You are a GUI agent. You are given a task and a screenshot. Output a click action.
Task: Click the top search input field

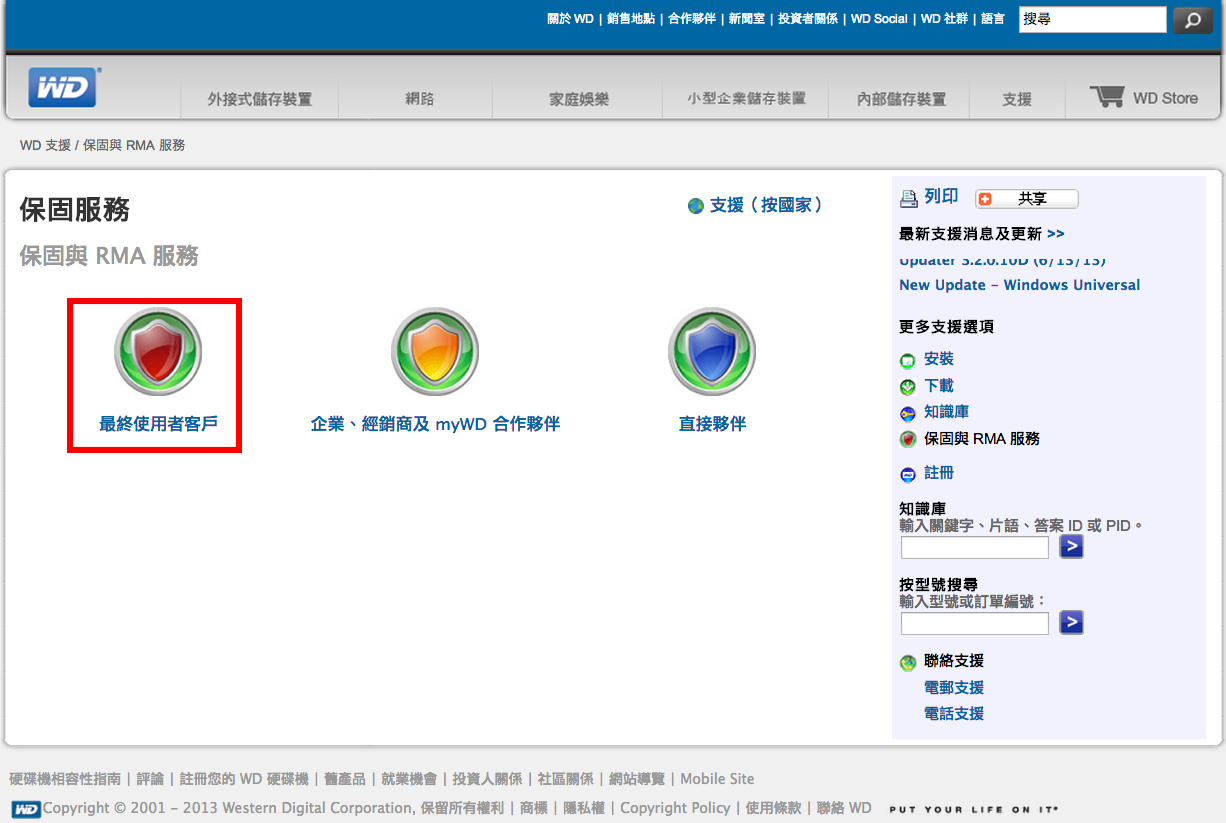click(1093, 20)
